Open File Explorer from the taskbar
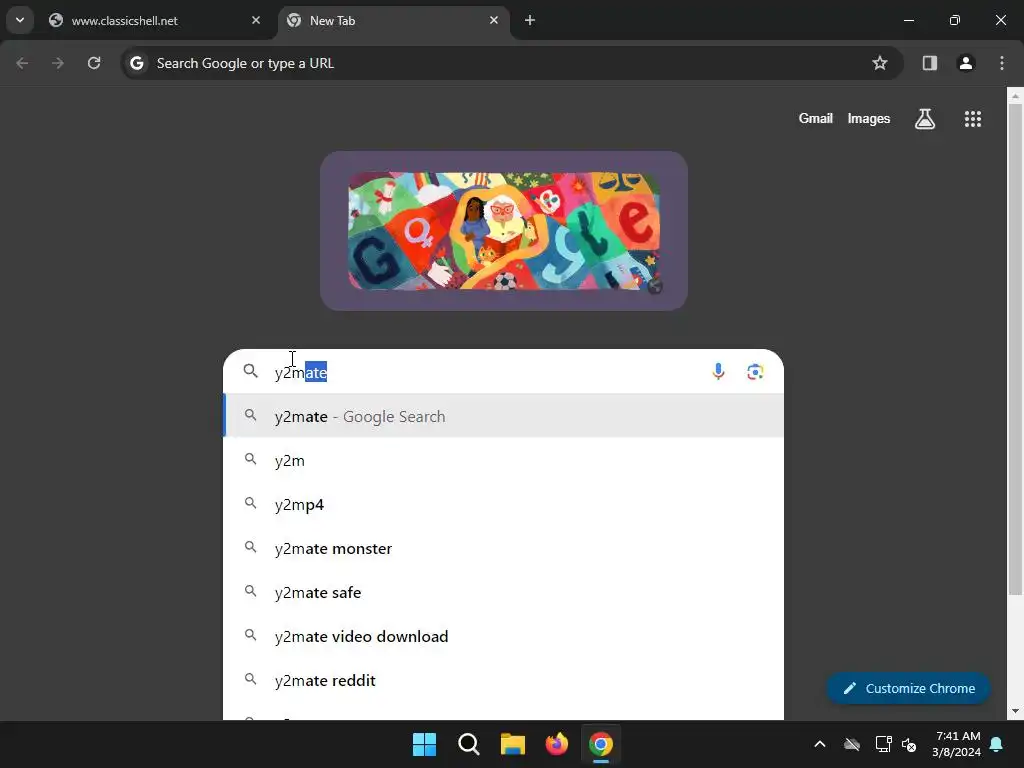This screenshot has width=1024, height=768. (x=513, y=744)
